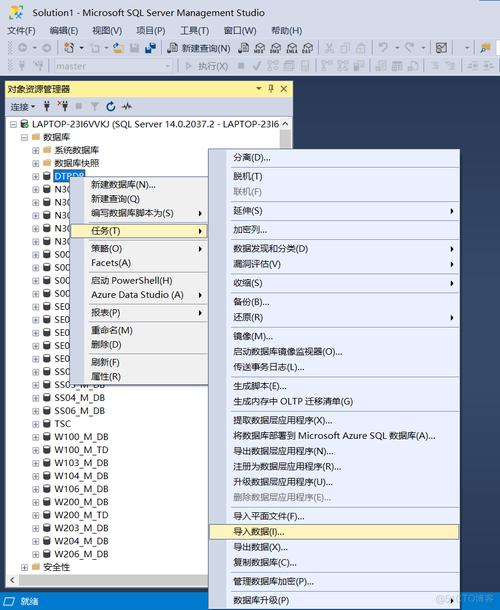Click the new project icon in toolbar
Viewport: 500px width, 610px height.
tap(69, 48)
